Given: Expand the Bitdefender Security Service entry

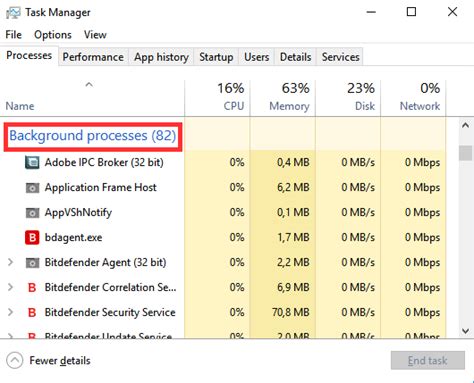Looking at the screenshot, I should click(10, 312).
